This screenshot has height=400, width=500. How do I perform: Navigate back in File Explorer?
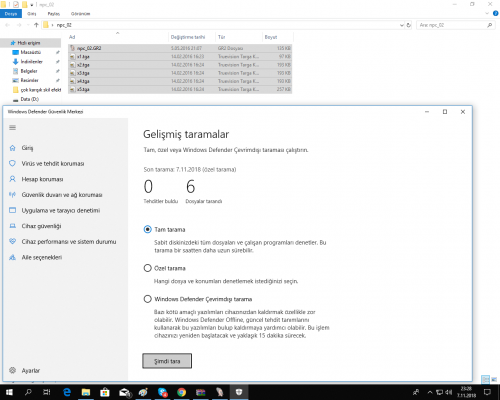click(x=8, y=25)
